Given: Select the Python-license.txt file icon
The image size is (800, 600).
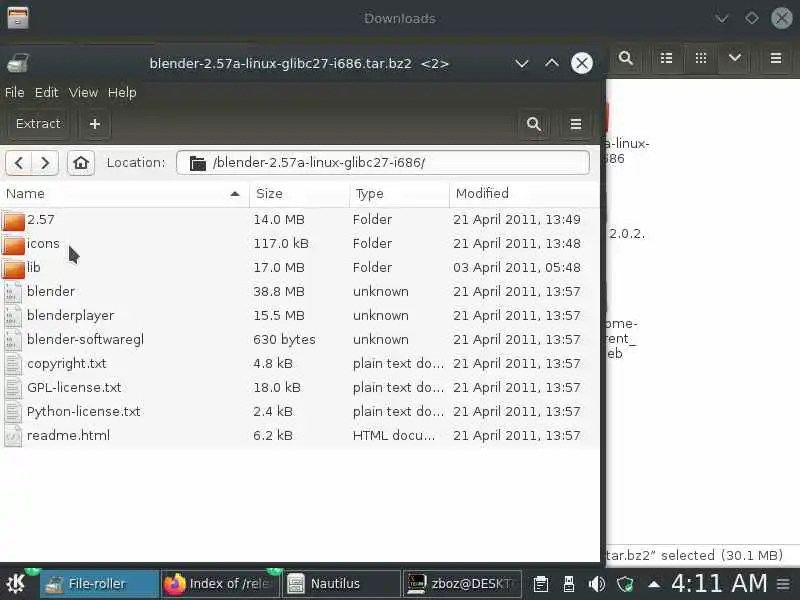Looking at the screenshot, I should (13, 412).
